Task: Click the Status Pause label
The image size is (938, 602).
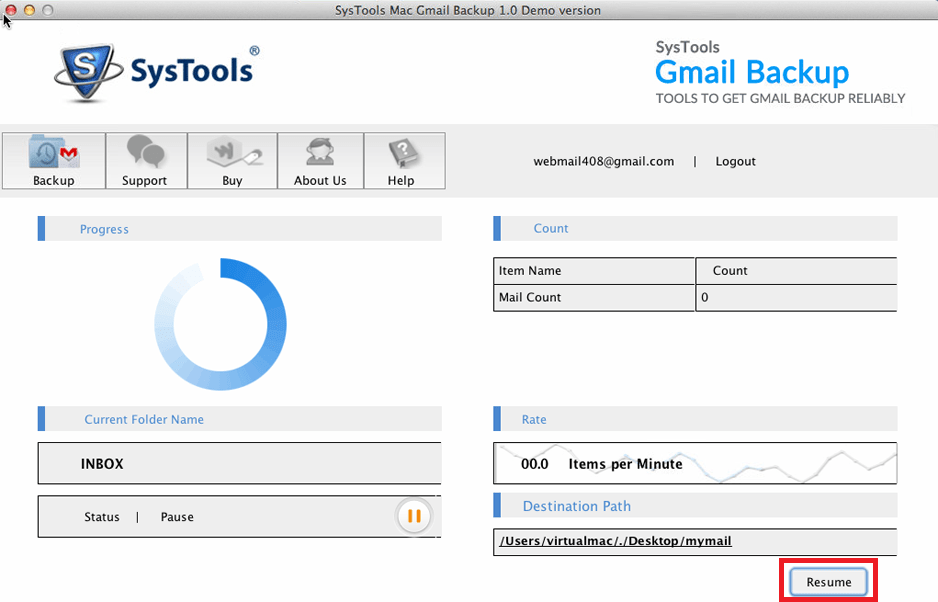Action: [139, 517]
